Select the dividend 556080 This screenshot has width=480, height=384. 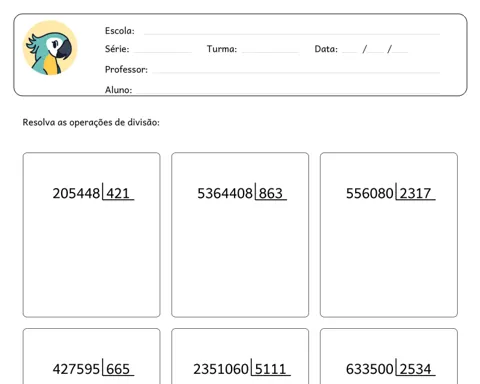(370, 193)
